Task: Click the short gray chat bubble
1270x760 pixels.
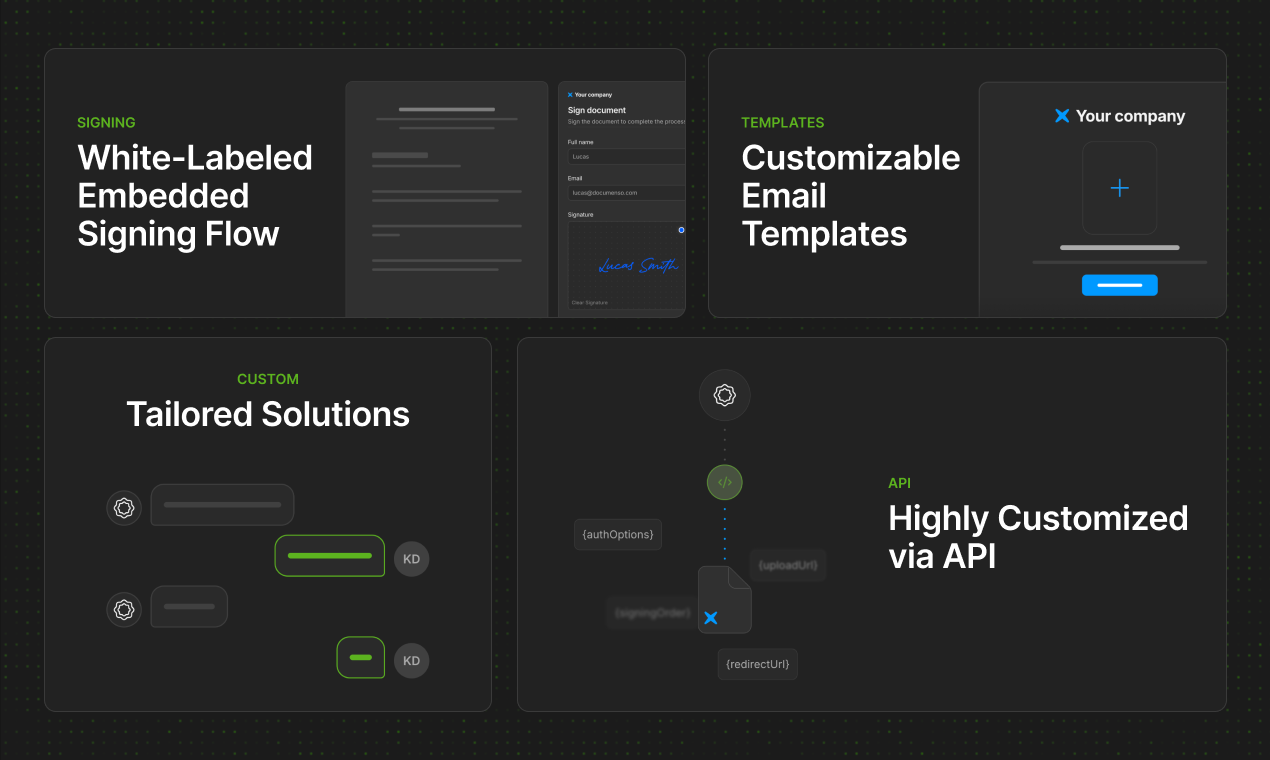Action: pos(189,607)
